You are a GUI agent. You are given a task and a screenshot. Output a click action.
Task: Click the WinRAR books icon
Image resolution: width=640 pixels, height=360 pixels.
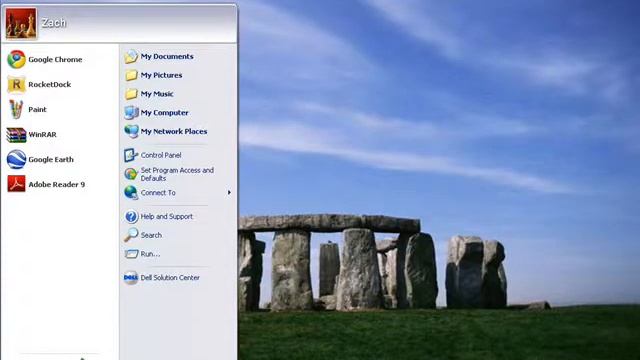(16, 135)
